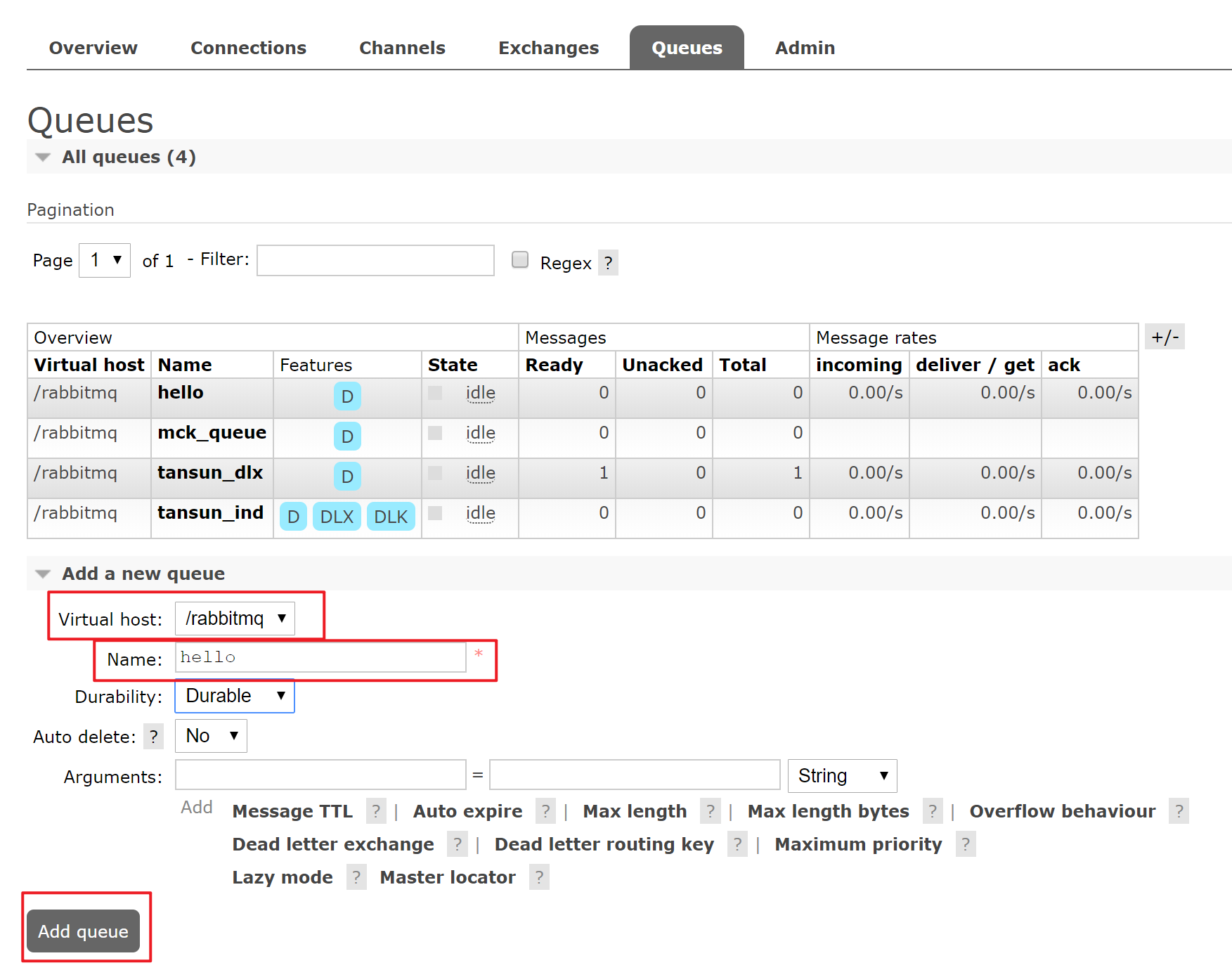Image resolution: width=1232 pixels, height=970 pixels.
Task: Show help for Message TTL argument
Action: (x=376, y=811)
